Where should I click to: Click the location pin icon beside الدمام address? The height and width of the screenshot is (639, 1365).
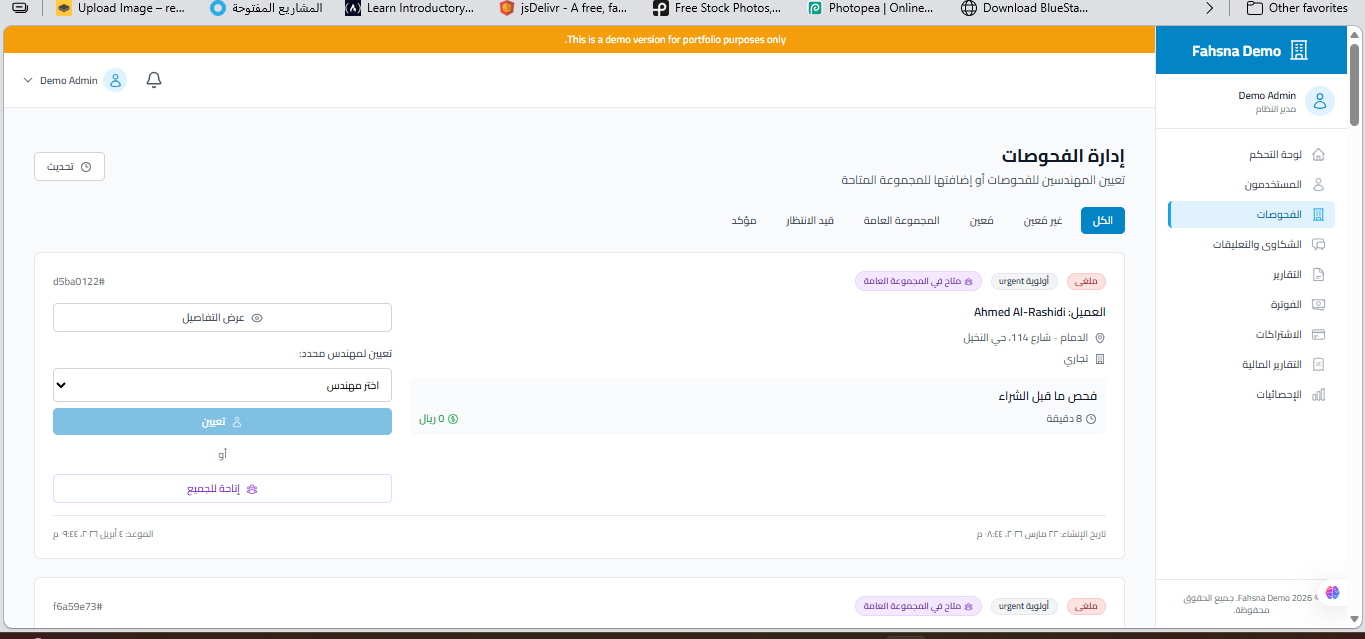1100,338
